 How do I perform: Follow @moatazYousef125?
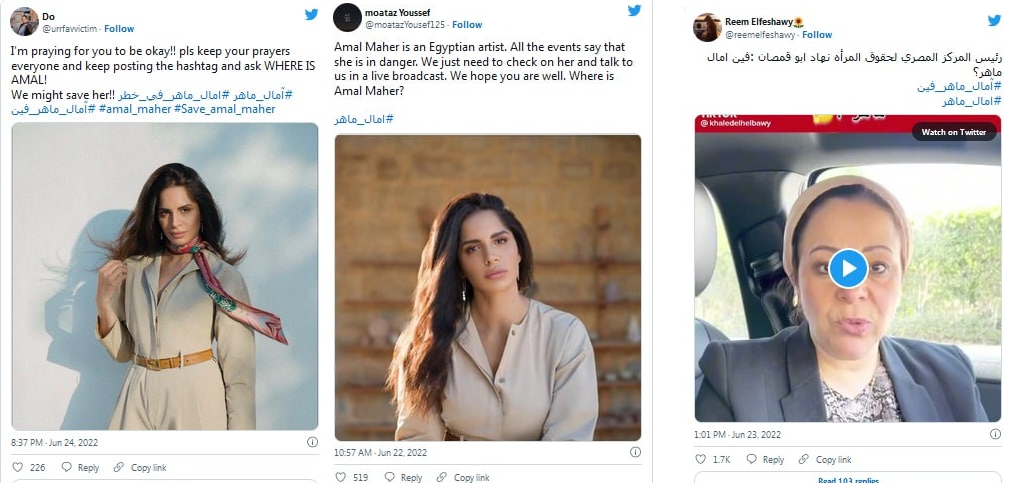tap(466, 25)
